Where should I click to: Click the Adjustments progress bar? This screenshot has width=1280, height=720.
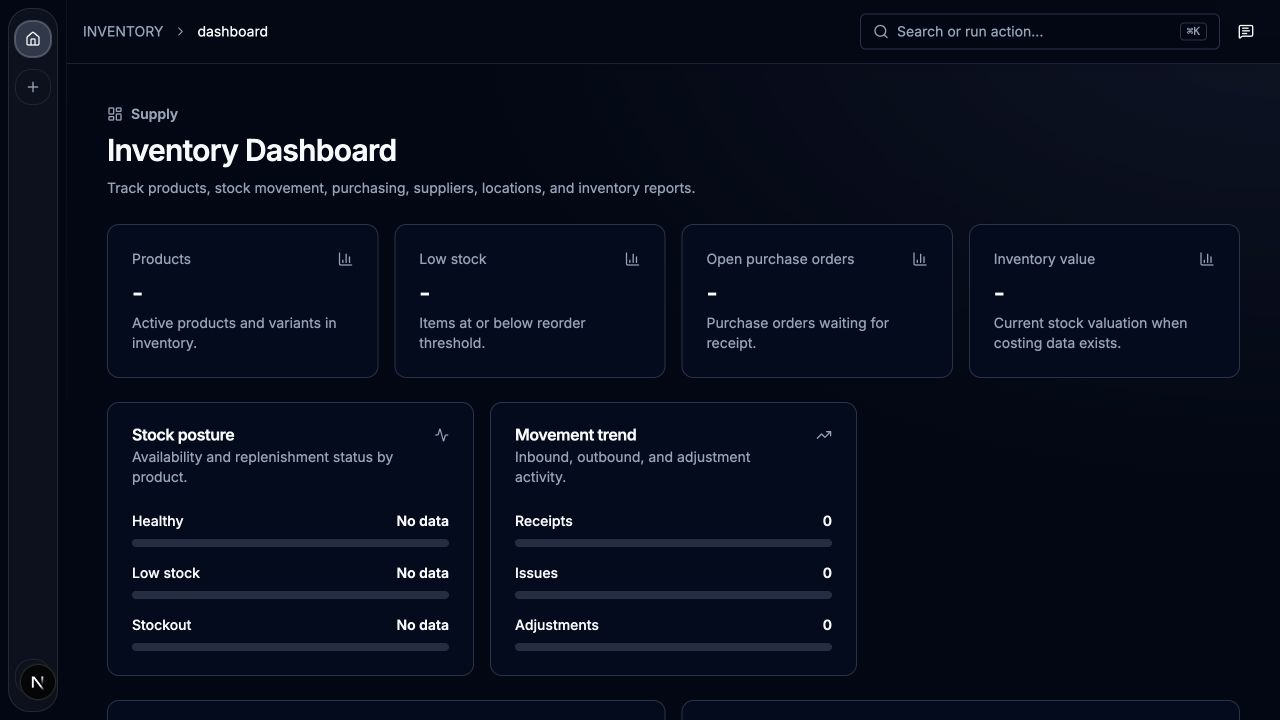[673, 647]
